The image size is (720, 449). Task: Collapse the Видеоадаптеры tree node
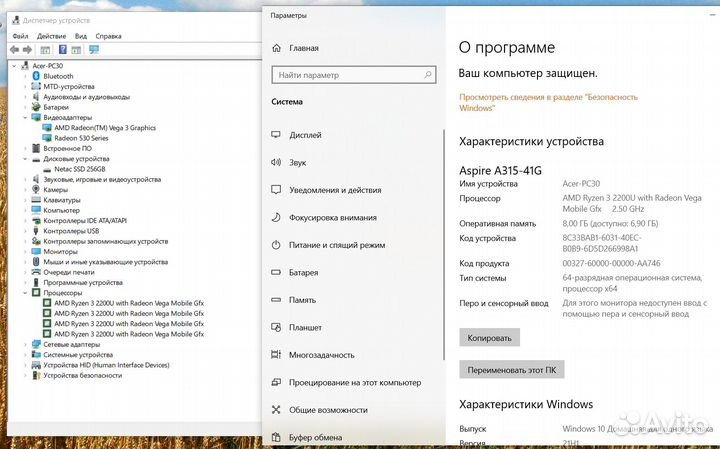pyautogui.click(x=25, y=117)
